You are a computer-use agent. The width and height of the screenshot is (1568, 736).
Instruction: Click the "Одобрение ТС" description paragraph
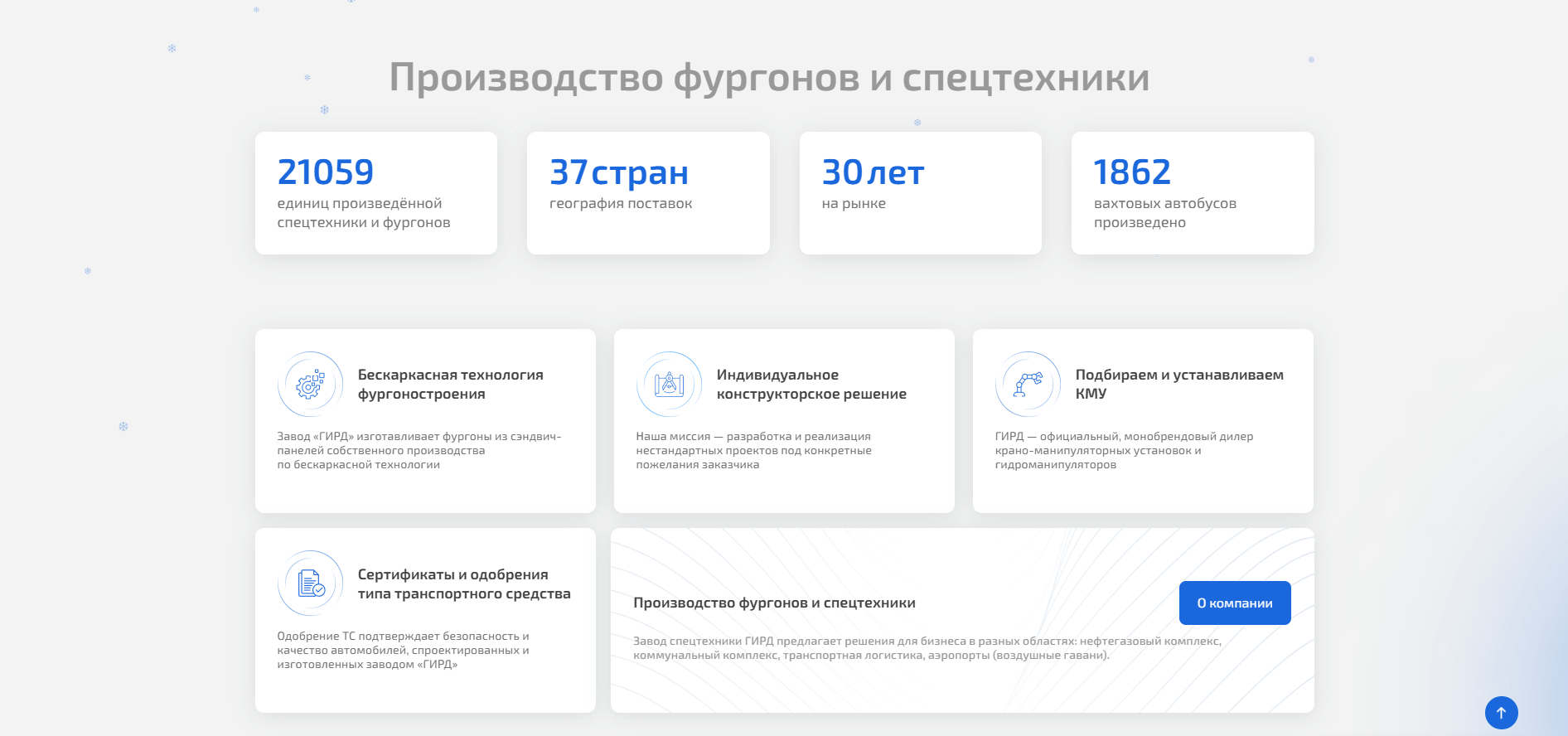[403, 651]
